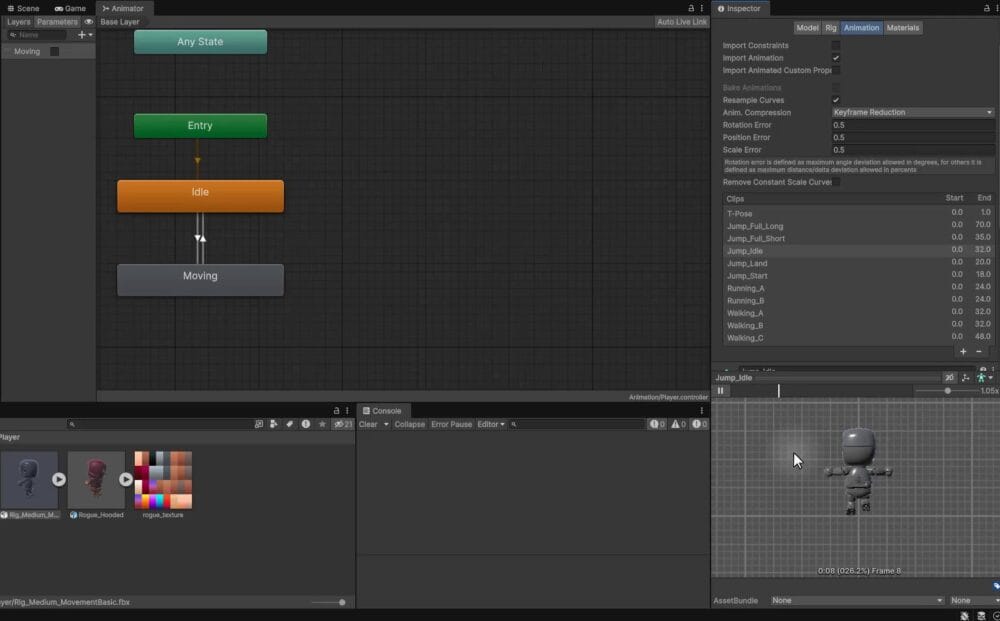Select the Jump_Full_Short clip
The width and height of the screenshot is (1000, 621).
tap(858, 238)
